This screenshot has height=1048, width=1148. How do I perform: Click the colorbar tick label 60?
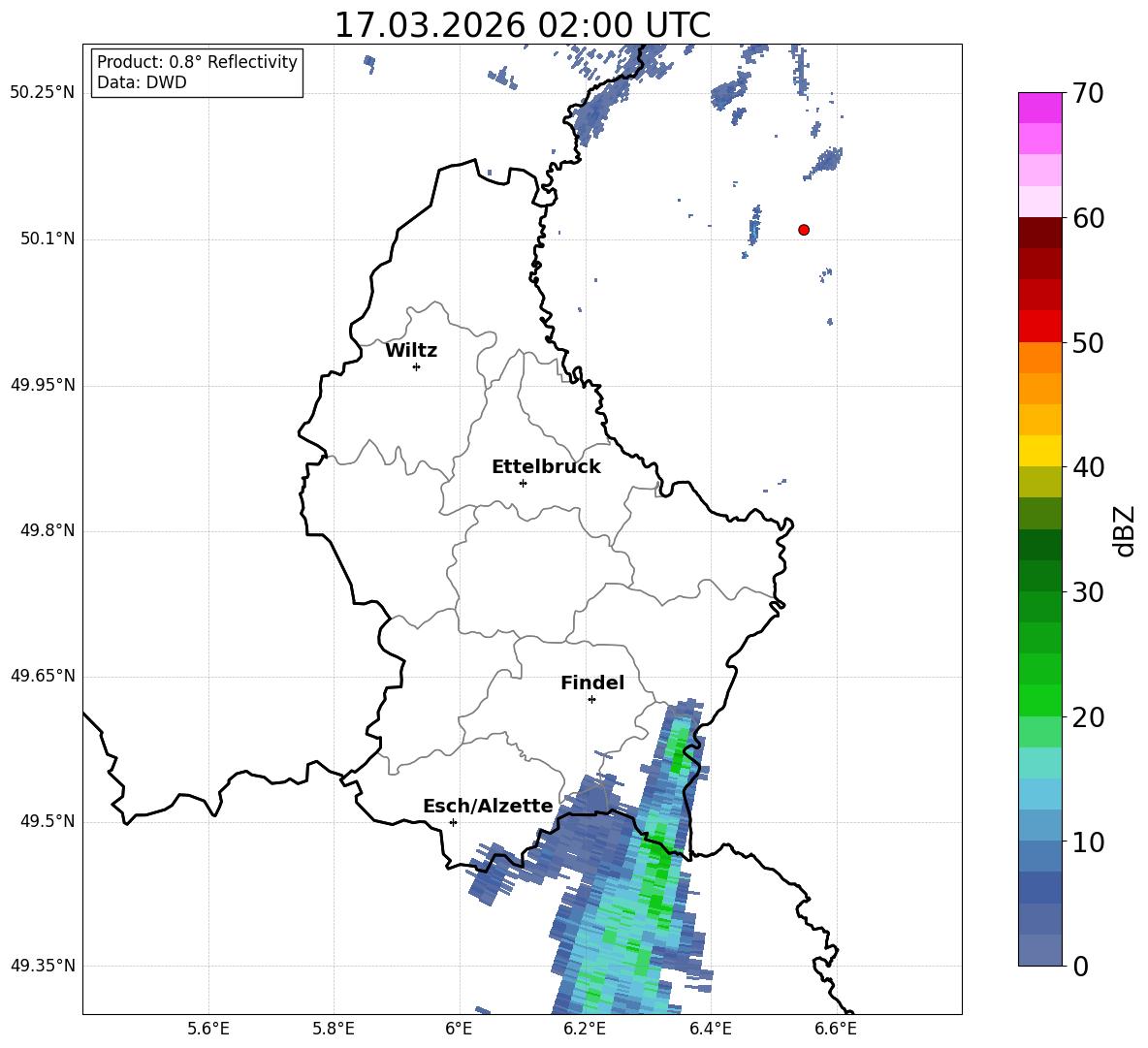click(1088, 218)
